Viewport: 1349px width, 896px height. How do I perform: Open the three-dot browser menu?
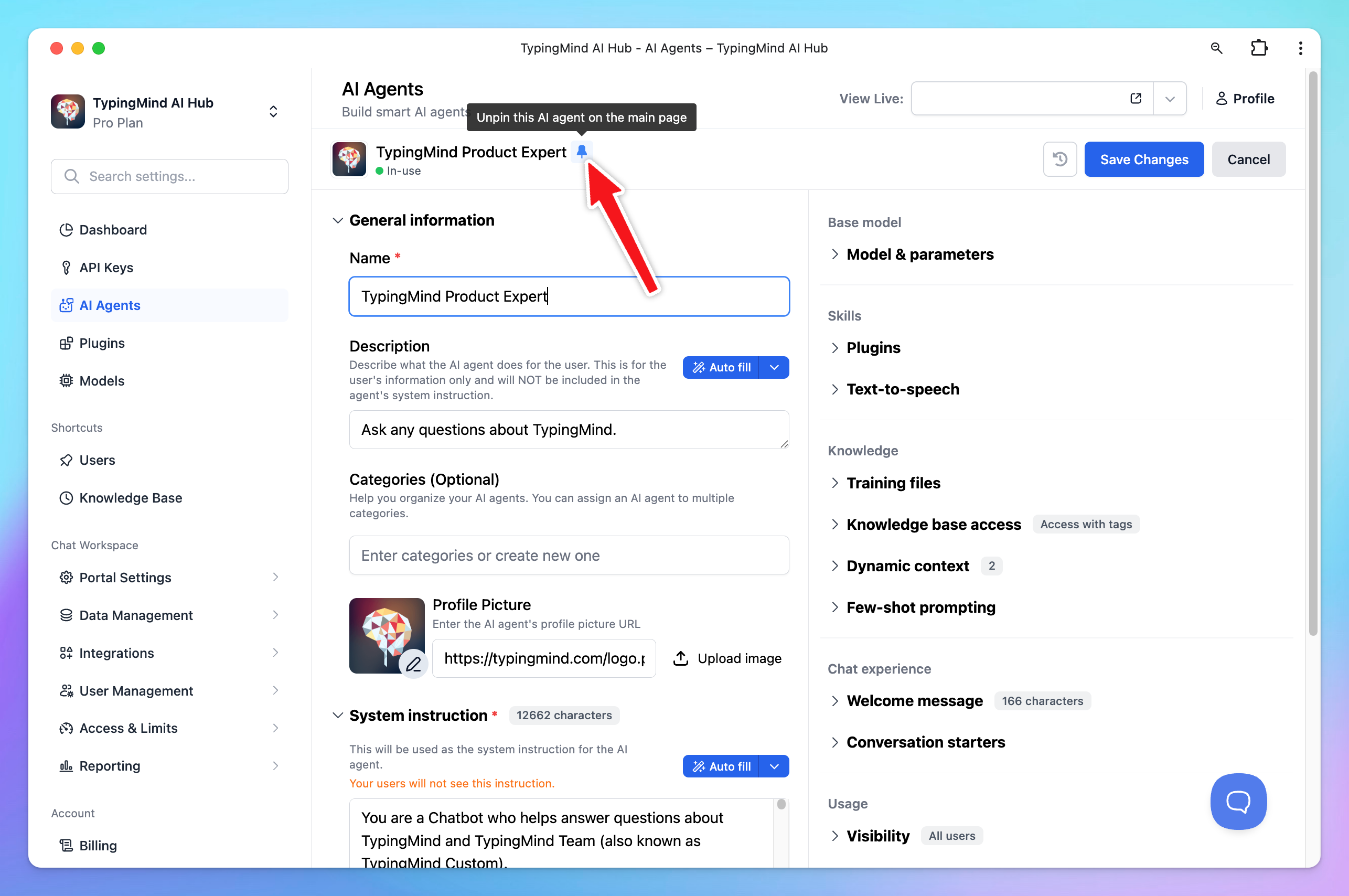click(x=1300, y=48)
